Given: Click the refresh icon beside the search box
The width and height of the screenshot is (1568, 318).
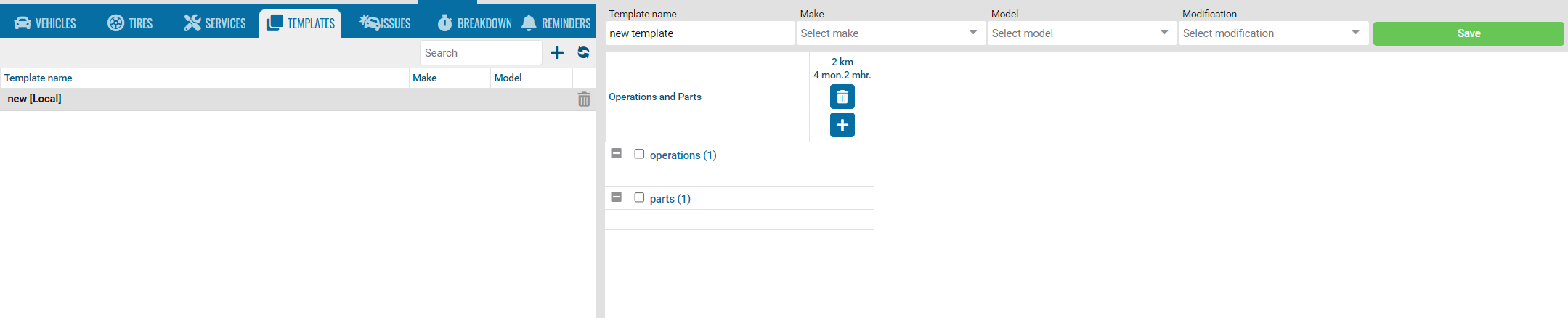Looking at the screenshot, I should [x=583, y=53].
